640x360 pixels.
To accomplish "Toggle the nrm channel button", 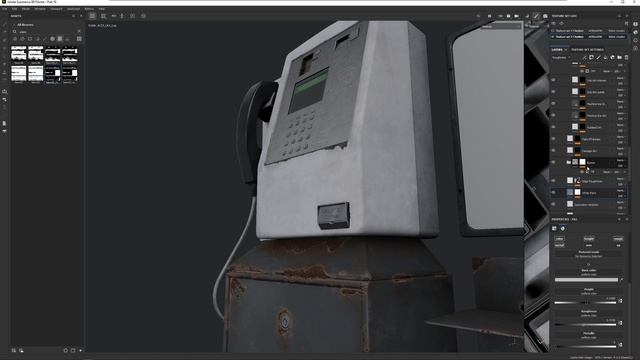I will click(x=589, y=245).
